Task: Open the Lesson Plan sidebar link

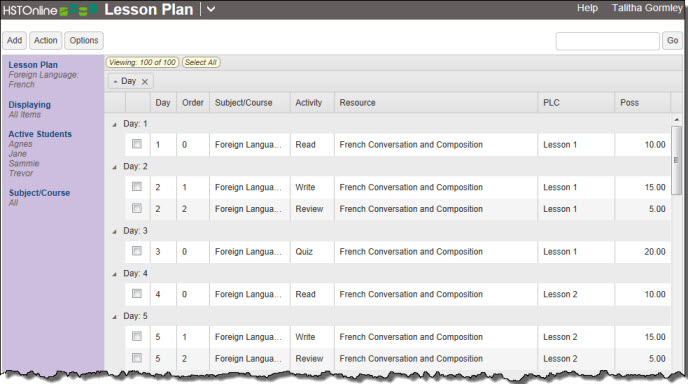Action: (x=33, y=65)
